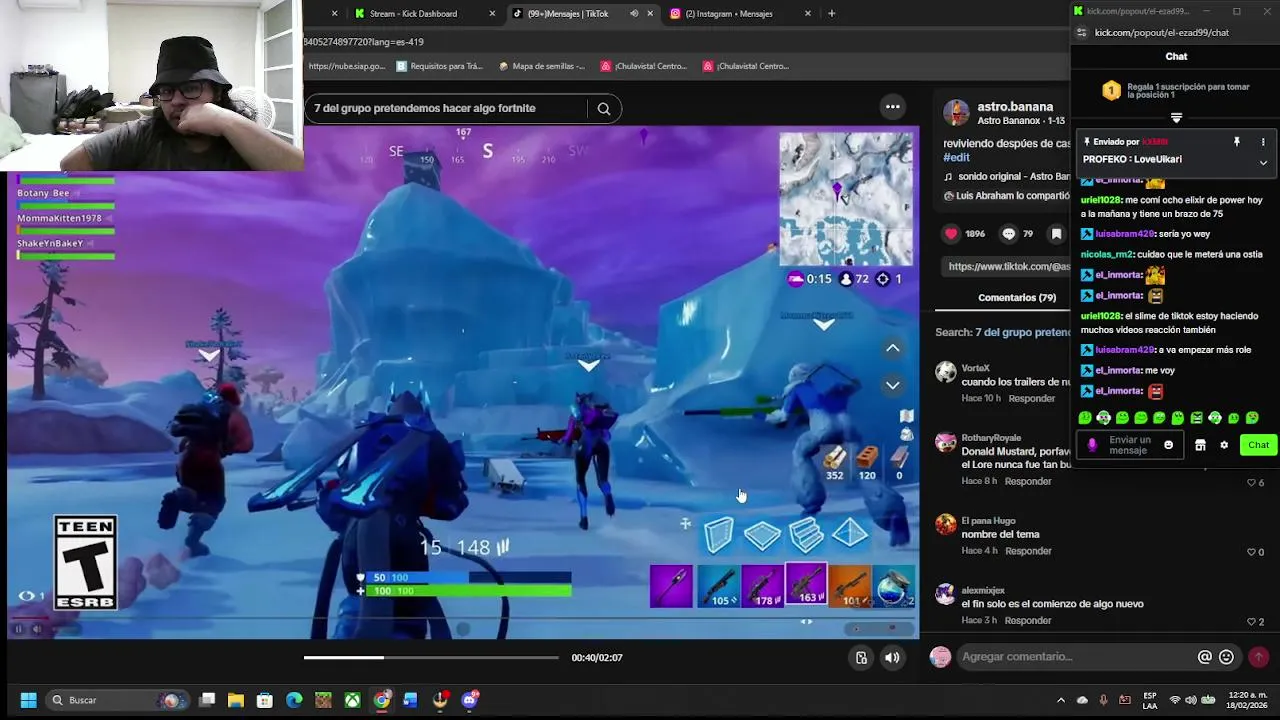Screen dimensions: 1280x720
Task: Select the Comentarios (79) tab
Action: pos(1017,297)
